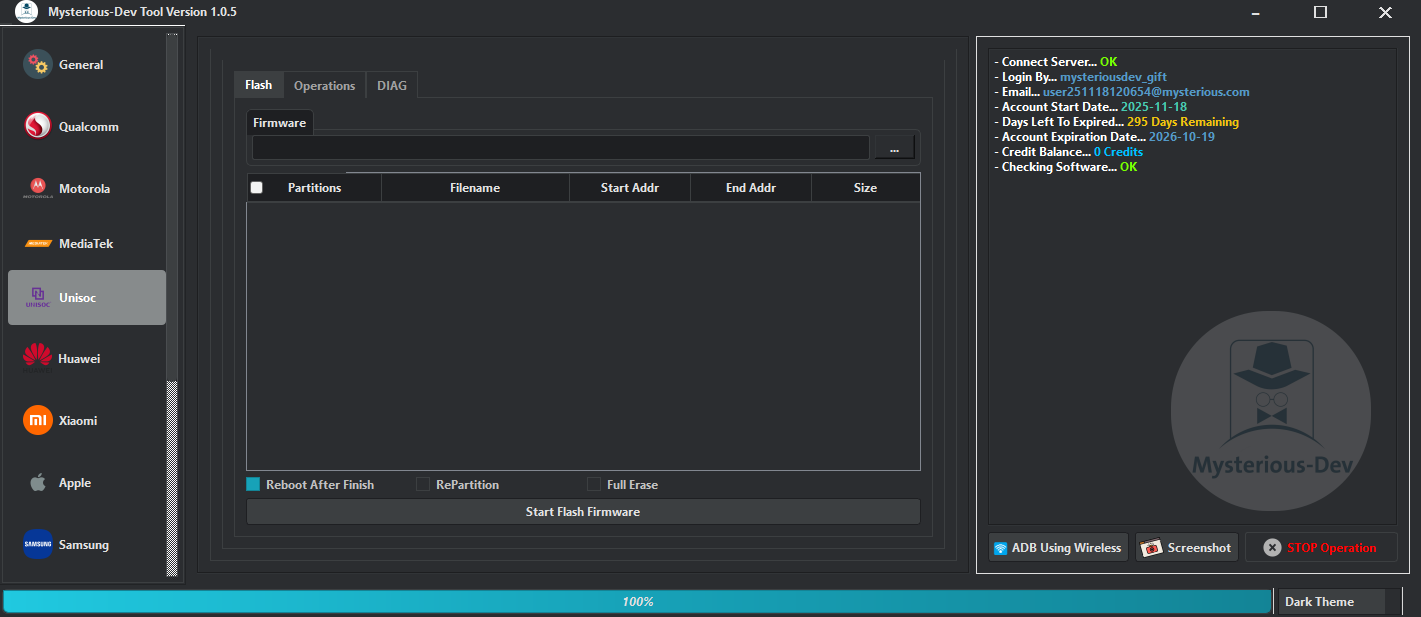Click ADB Using Wireless button

1057,547
